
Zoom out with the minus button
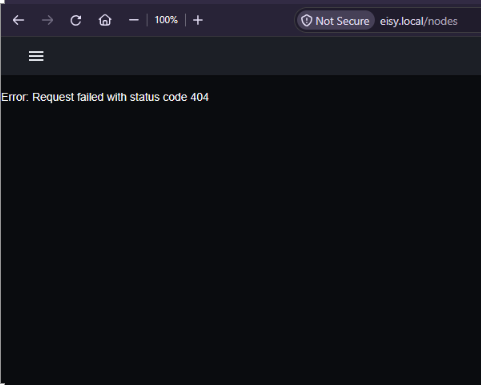134,20
